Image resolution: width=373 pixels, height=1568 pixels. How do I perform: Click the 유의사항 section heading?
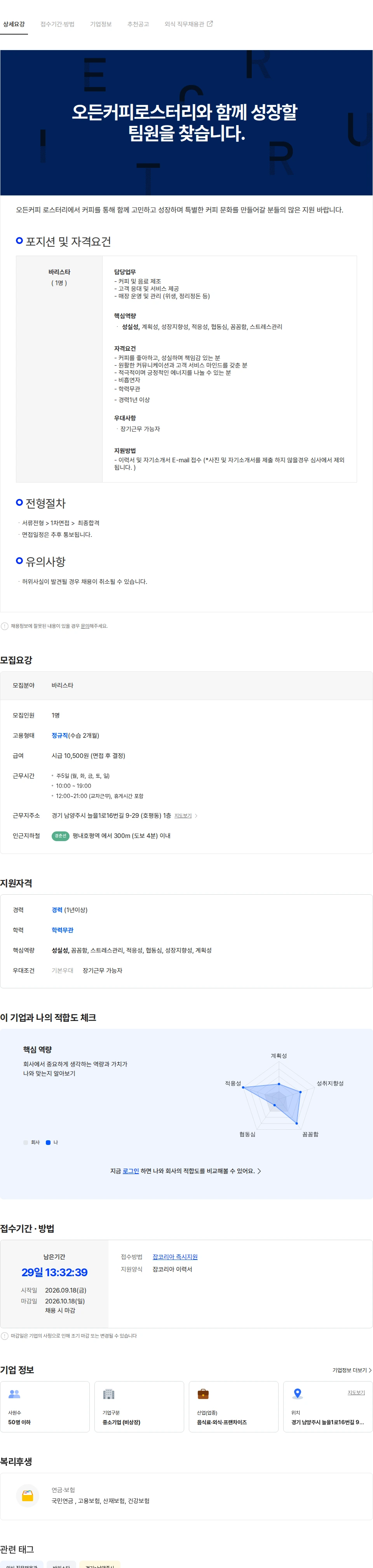point(45,561)
